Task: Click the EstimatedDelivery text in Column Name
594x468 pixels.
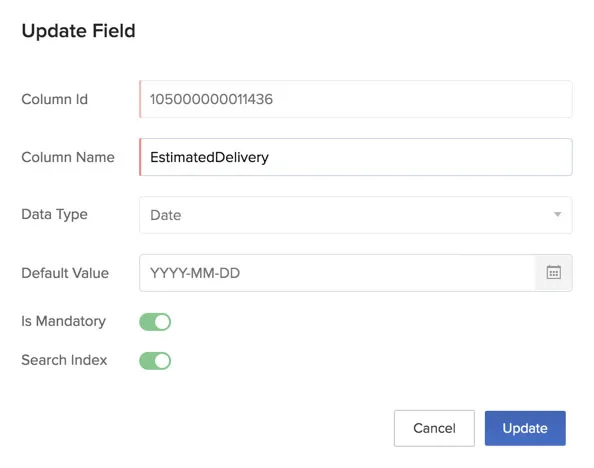Action: point(209,157)
